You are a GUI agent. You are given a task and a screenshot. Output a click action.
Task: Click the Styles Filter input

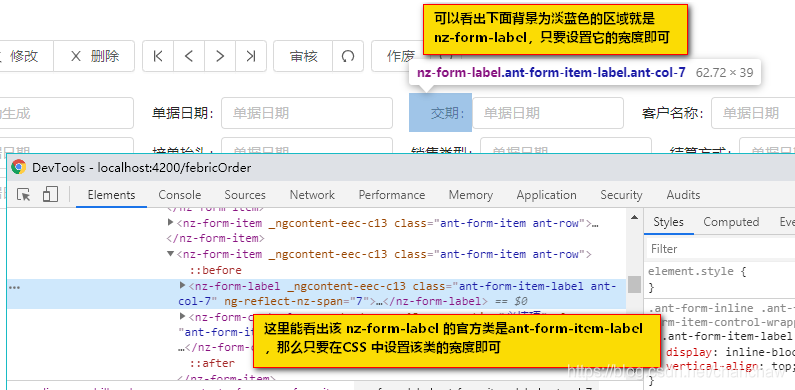[x=720, y=249]
